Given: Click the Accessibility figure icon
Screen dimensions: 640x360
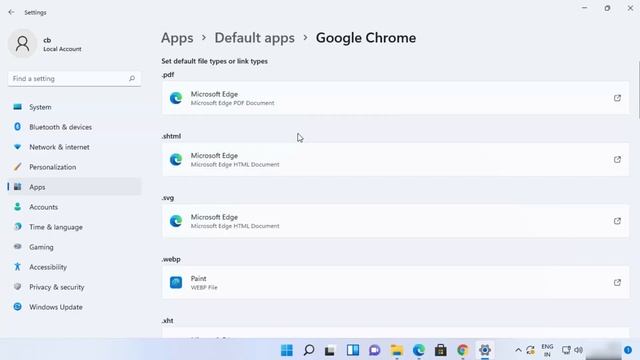Looking at the screenshot, I should [17, 267].
